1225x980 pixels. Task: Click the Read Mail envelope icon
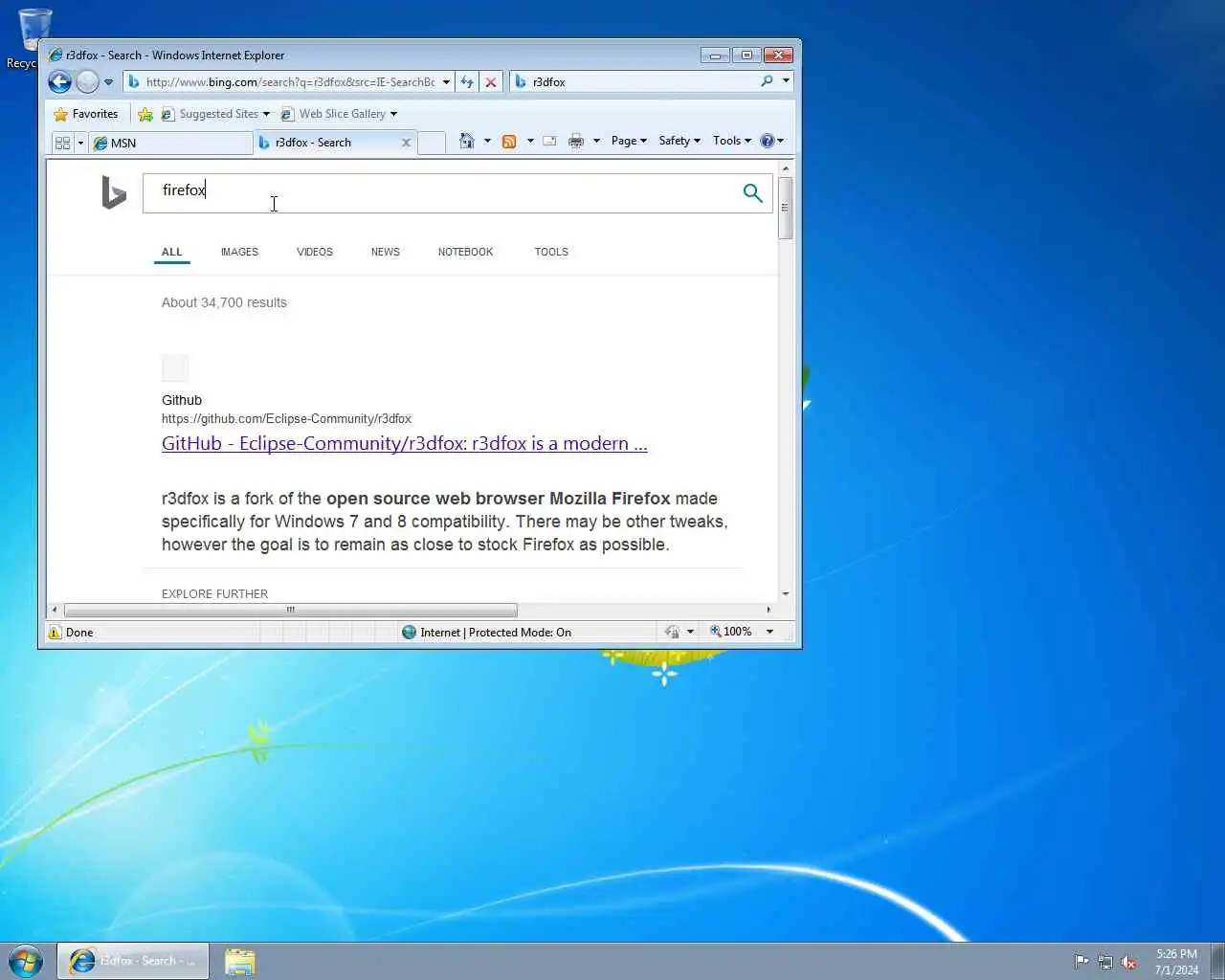[x=549, y=141]
